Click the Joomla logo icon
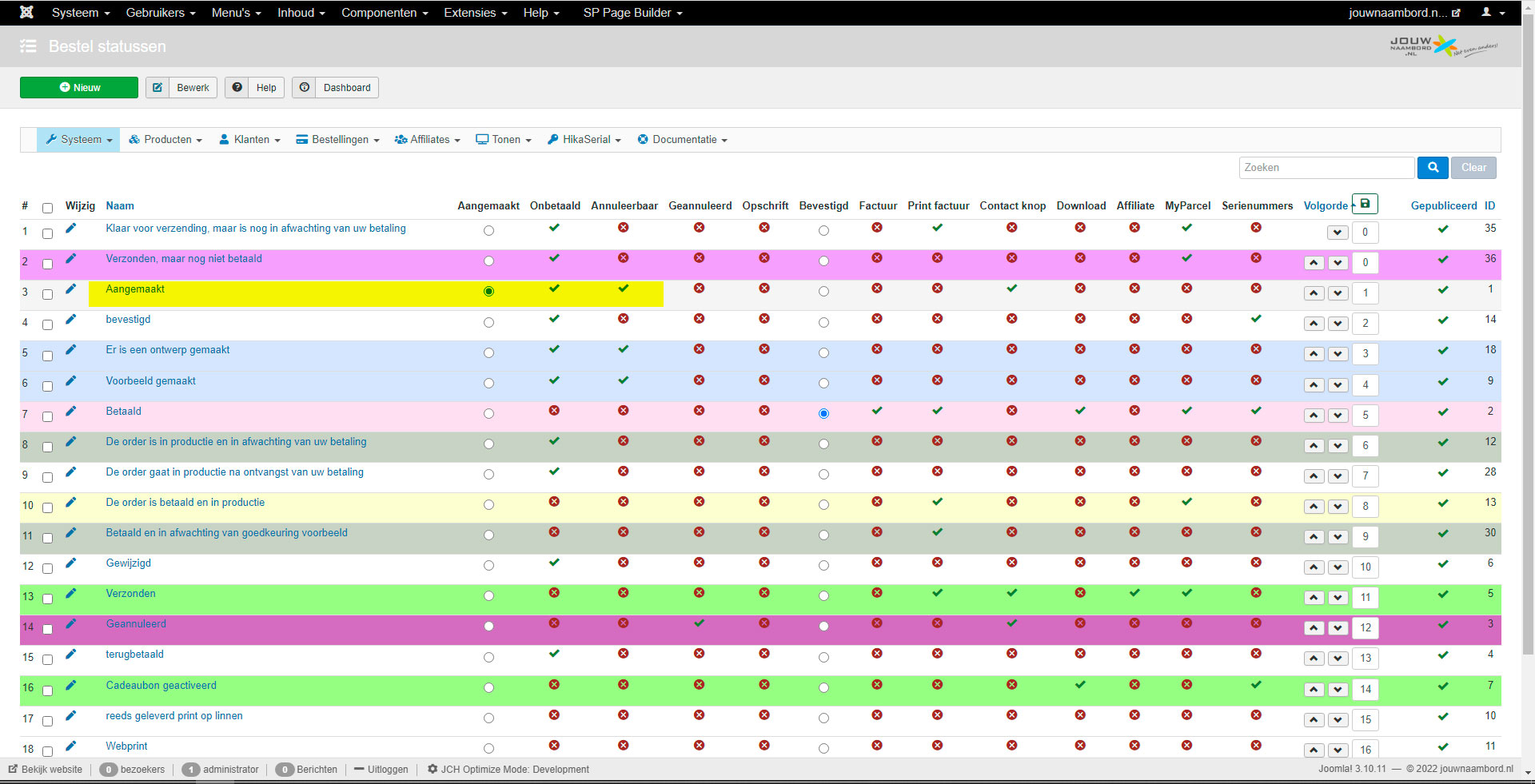Screen dimensions: 1535x784 26,13
